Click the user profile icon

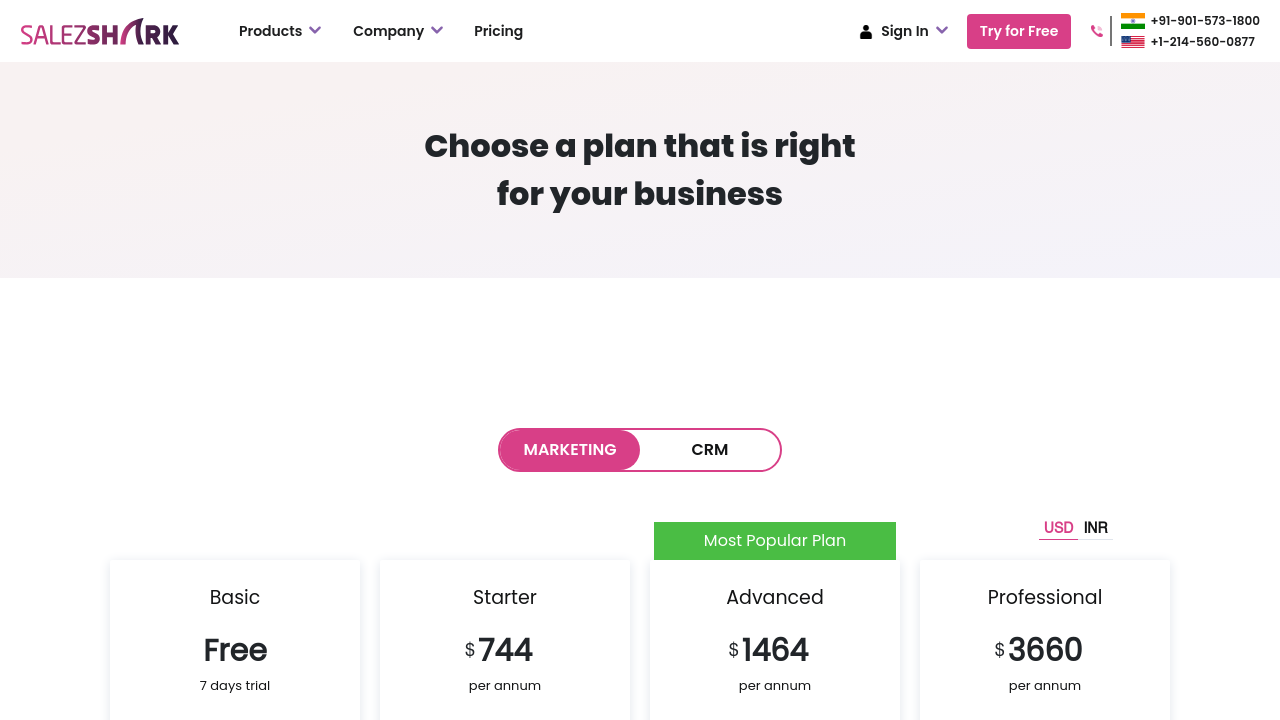coord(866,32)
